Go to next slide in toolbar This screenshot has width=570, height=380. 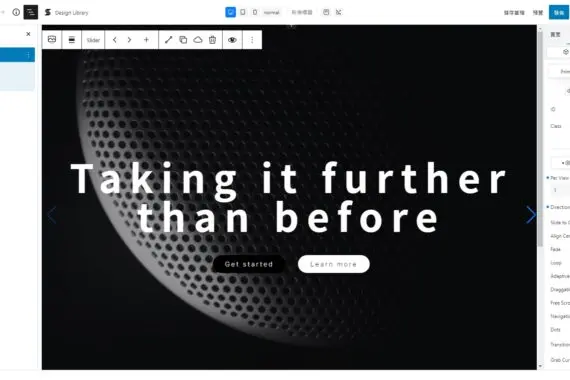tap(129, 40)
